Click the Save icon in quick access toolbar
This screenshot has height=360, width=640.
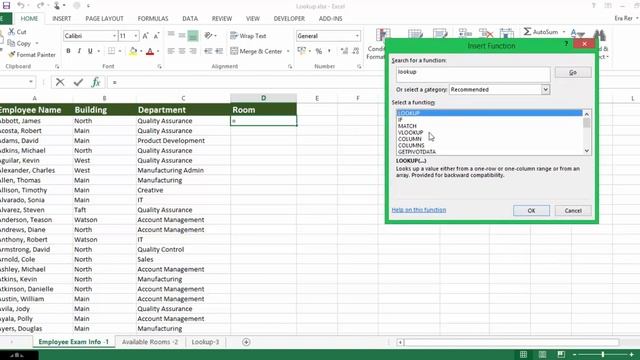[6, 5]
